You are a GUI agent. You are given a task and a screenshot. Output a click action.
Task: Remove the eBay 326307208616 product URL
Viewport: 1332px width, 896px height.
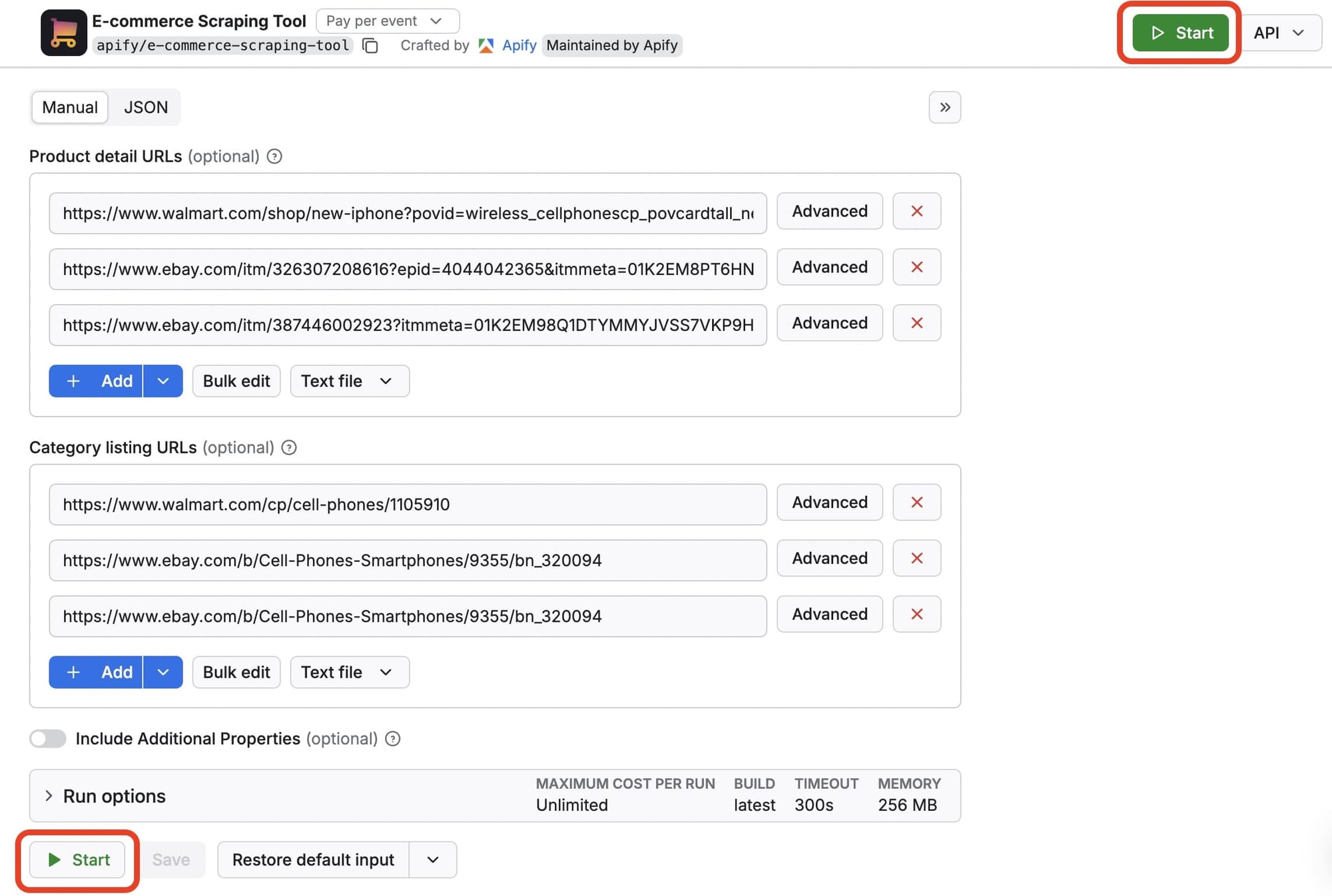[916, 267]
